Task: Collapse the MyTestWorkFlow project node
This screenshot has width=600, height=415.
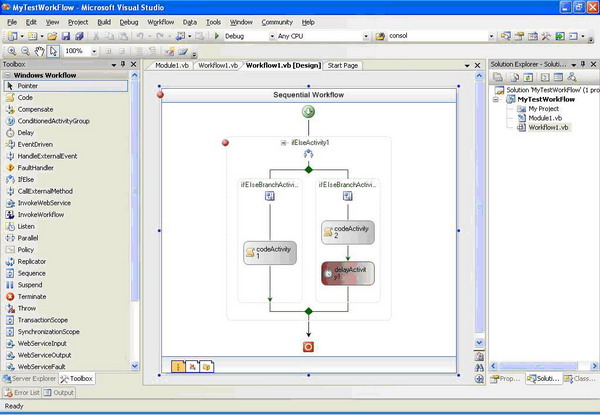Action: coord(496,99)
